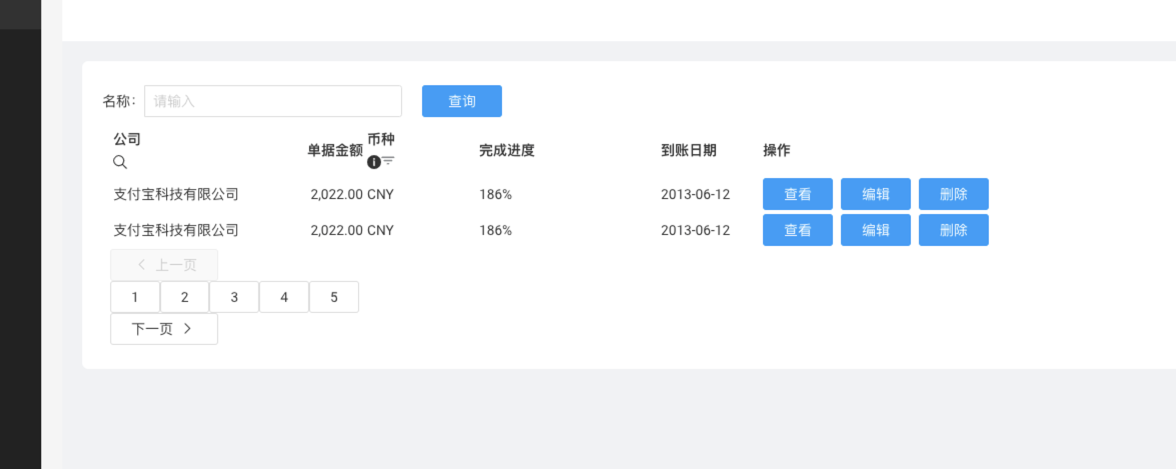Viewport: 1176px width, 469px height.
Task: Click 2,022.00 amount in the second row
Action: [x=337, y=230]
